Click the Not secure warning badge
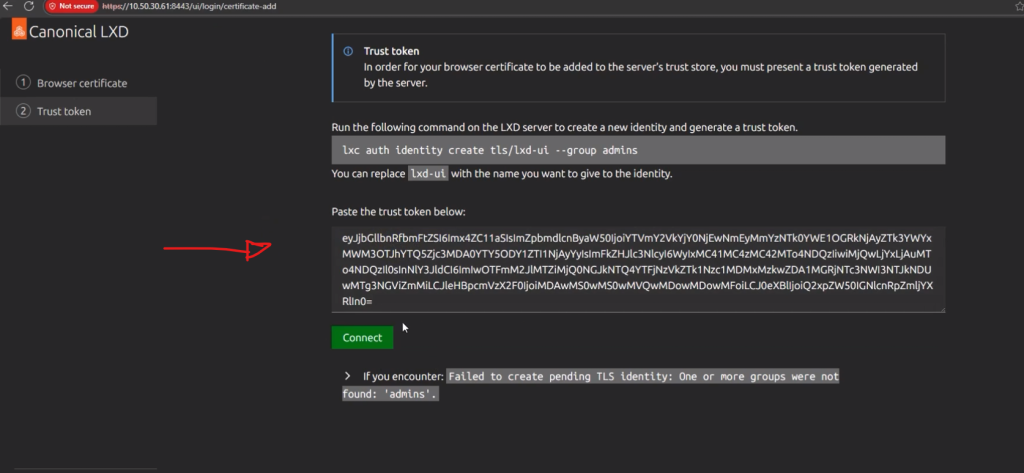The width and height of the screenshot is (1024, 473). click(72, 6)
